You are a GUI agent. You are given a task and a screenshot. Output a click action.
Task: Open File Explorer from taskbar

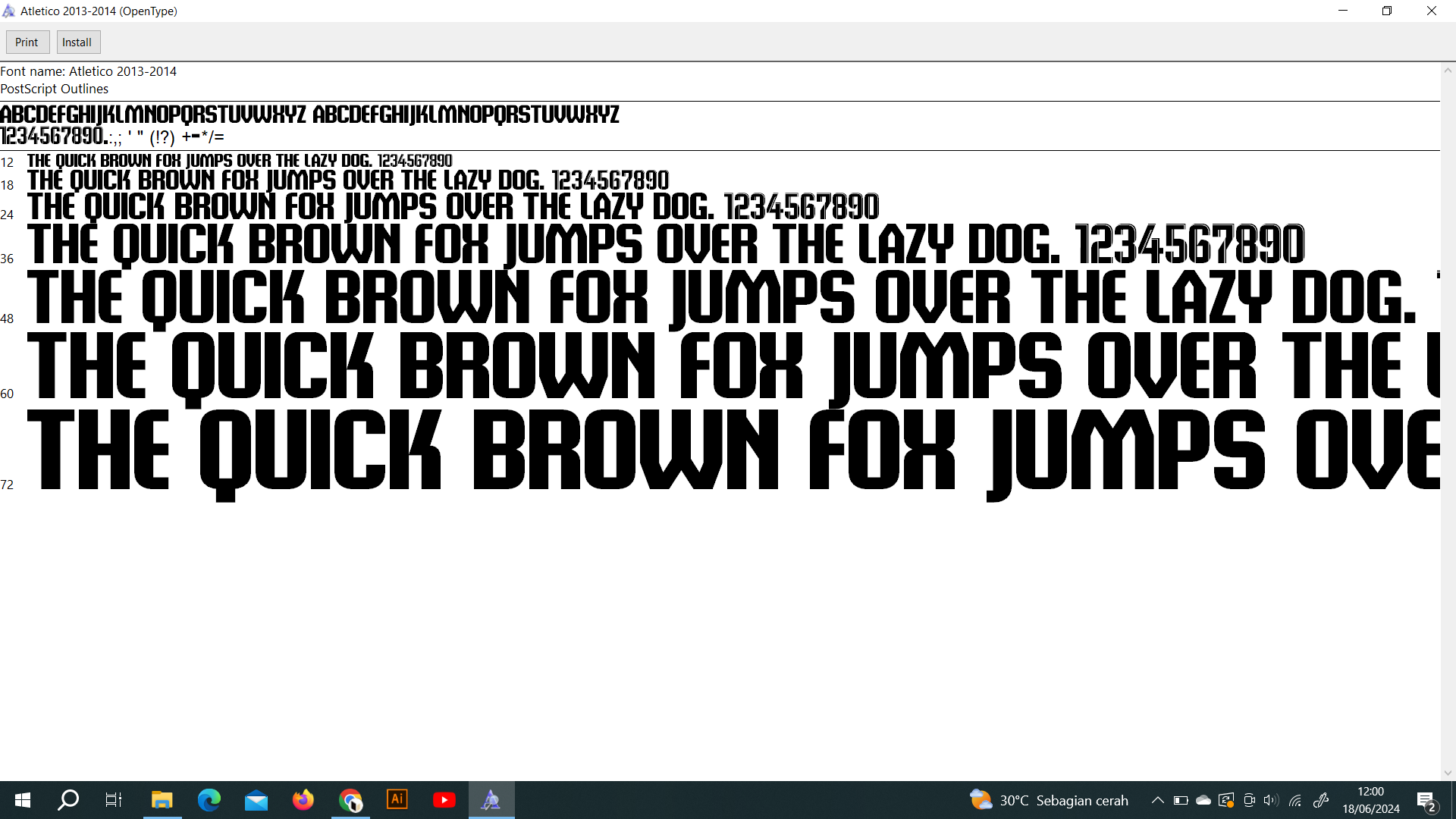(162, 800)
